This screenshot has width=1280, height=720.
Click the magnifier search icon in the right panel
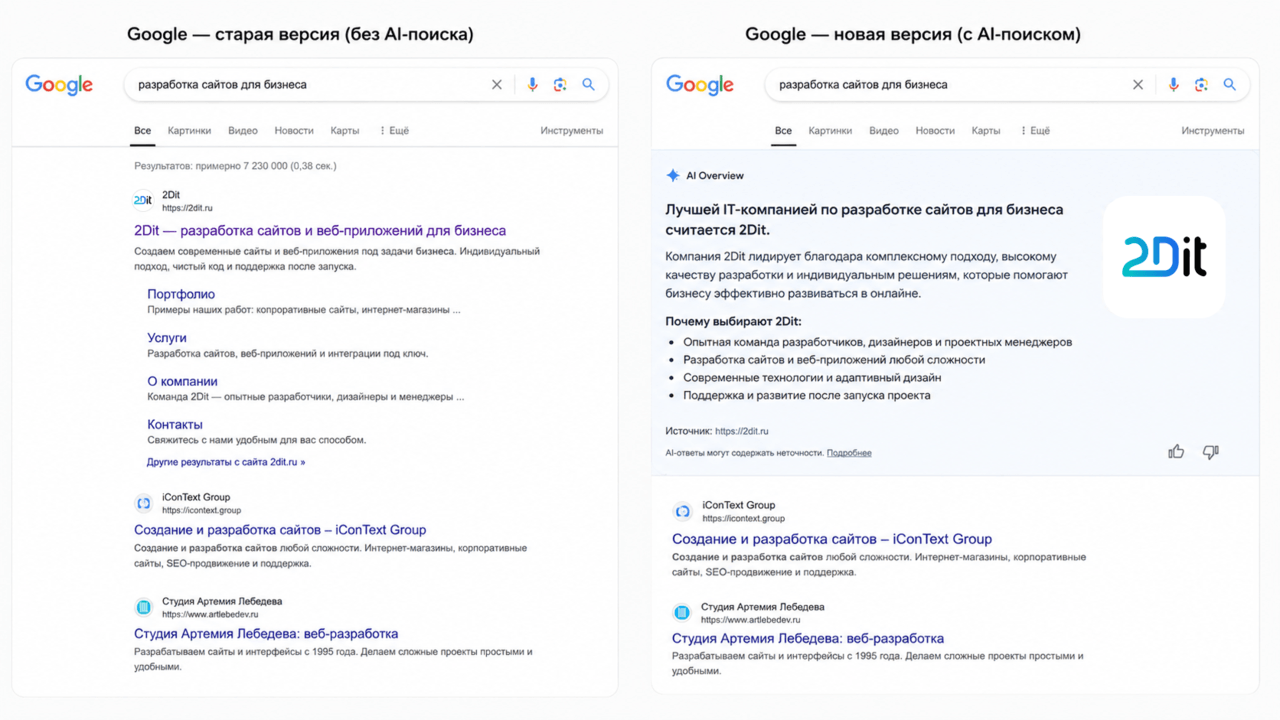(x=1230, y=85)
